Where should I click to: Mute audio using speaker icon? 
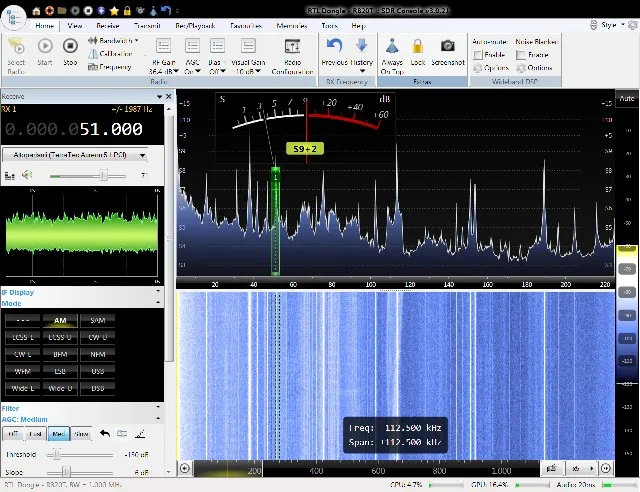[27, 175]
